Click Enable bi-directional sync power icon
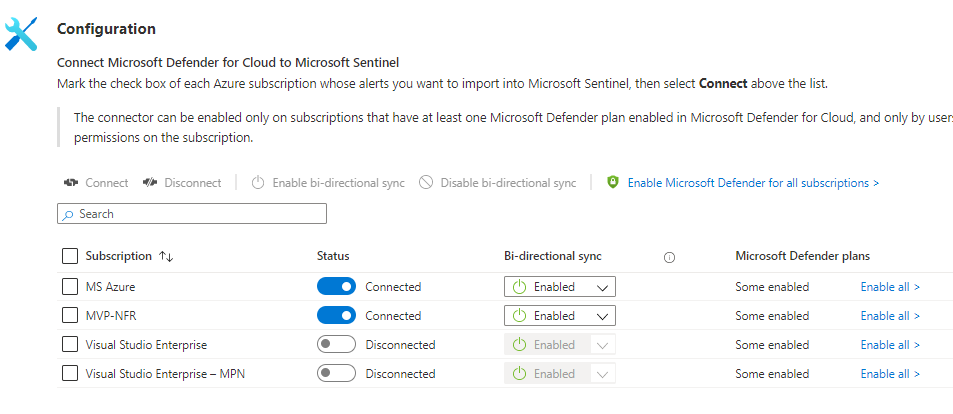Image resolution: width=953 pixels, height=414 pixels. click(x=257, y=183)
